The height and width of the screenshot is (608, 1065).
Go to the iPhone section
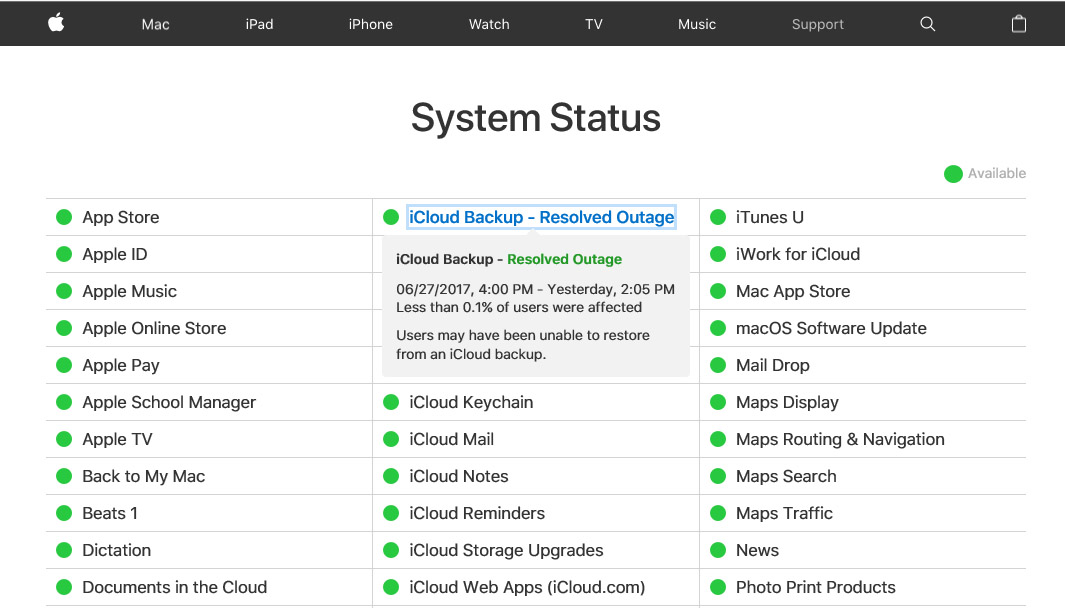370,24
